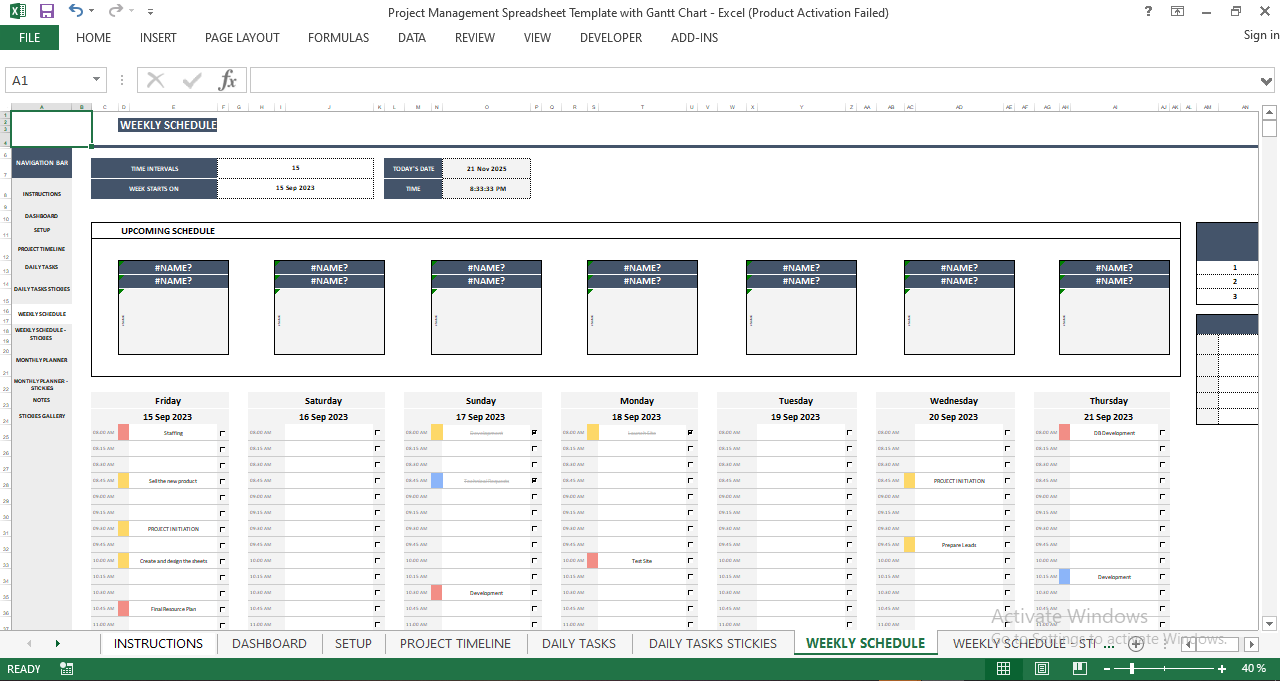Viewport: 1280px width, 681px height.
Task: Switch to the DASHBOARD sheet tab
Action: pyautogui.click(x=269, y=643)
